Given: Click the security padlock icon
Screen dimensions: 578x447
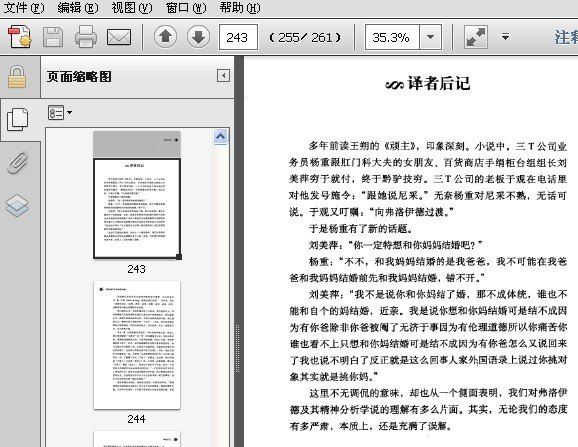Looking at the screenshot, I should coord(17,77).
